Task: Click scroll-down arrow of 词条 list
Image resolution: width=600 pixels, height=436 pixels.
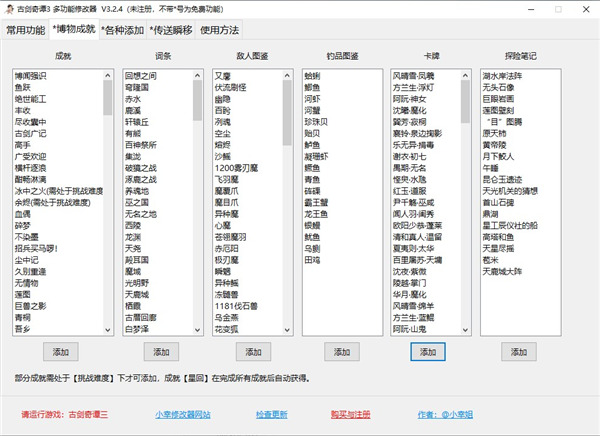Action: click(x=197, y=330)
